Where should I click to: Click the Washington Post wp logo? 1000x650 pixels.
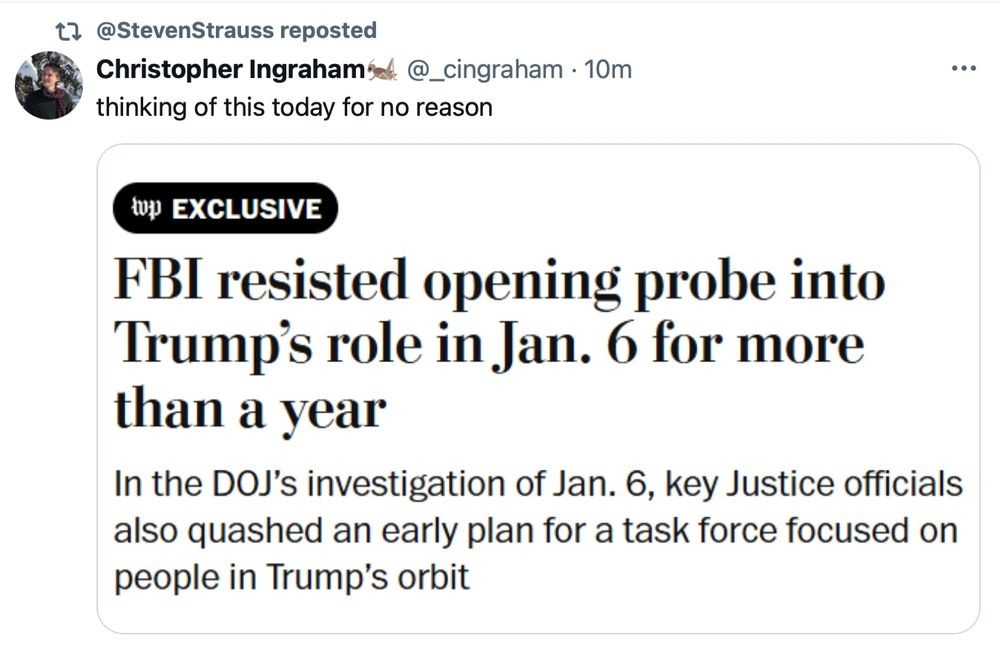(146, 208)
